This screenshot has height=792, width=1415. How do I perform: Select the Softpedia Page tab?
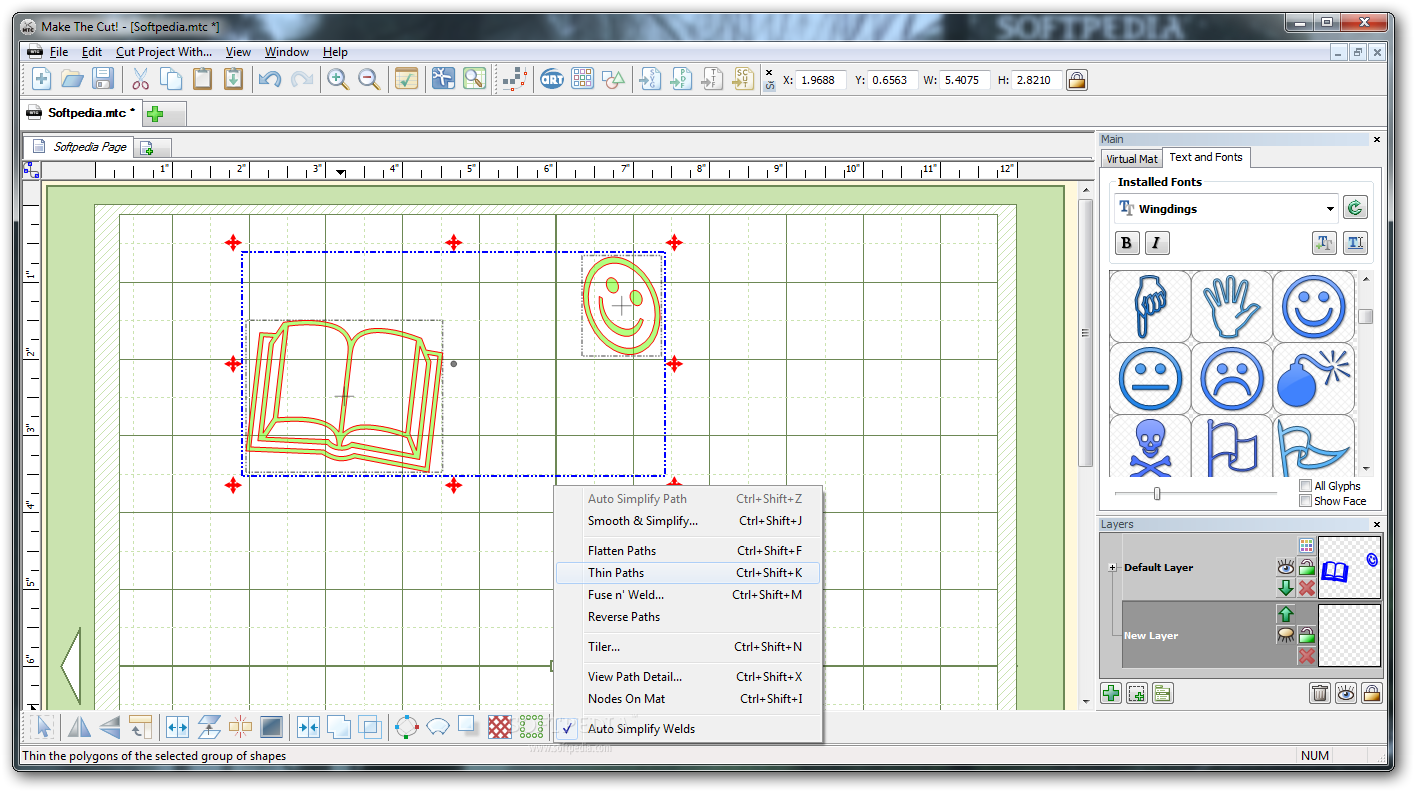pyautogui.click(x=80, y=147)
